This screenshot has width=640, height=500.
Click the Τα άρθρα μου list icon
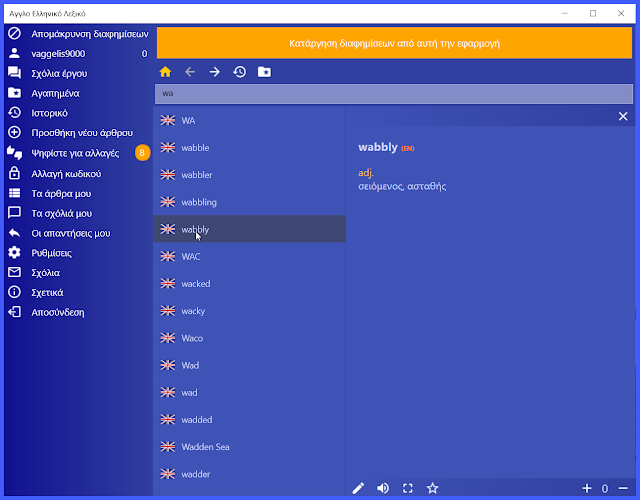click(14, 193)
